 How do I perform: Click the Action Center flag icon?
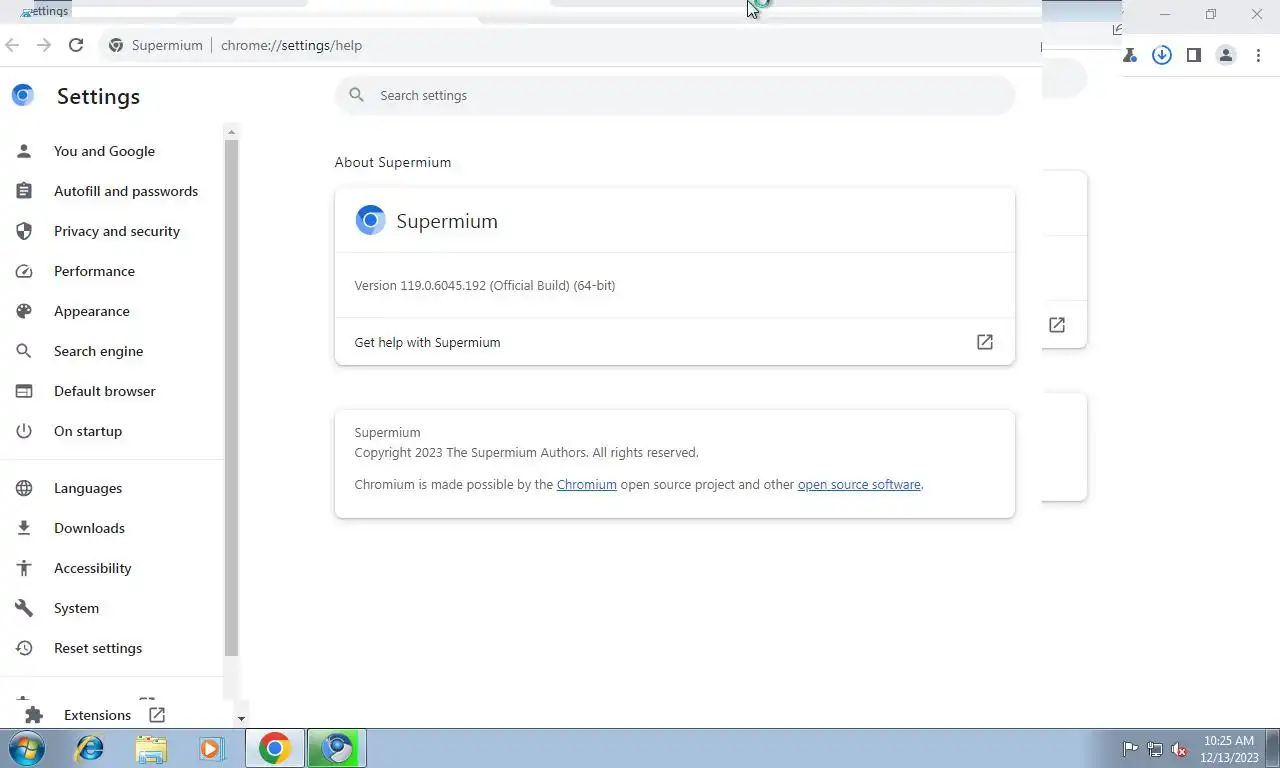click(1130, 749)
